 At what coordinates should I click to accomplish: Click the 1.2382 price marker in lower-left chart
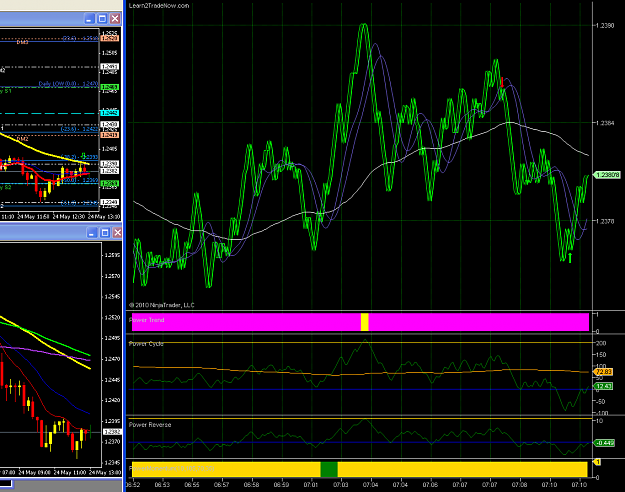click(x=112, y=432)
